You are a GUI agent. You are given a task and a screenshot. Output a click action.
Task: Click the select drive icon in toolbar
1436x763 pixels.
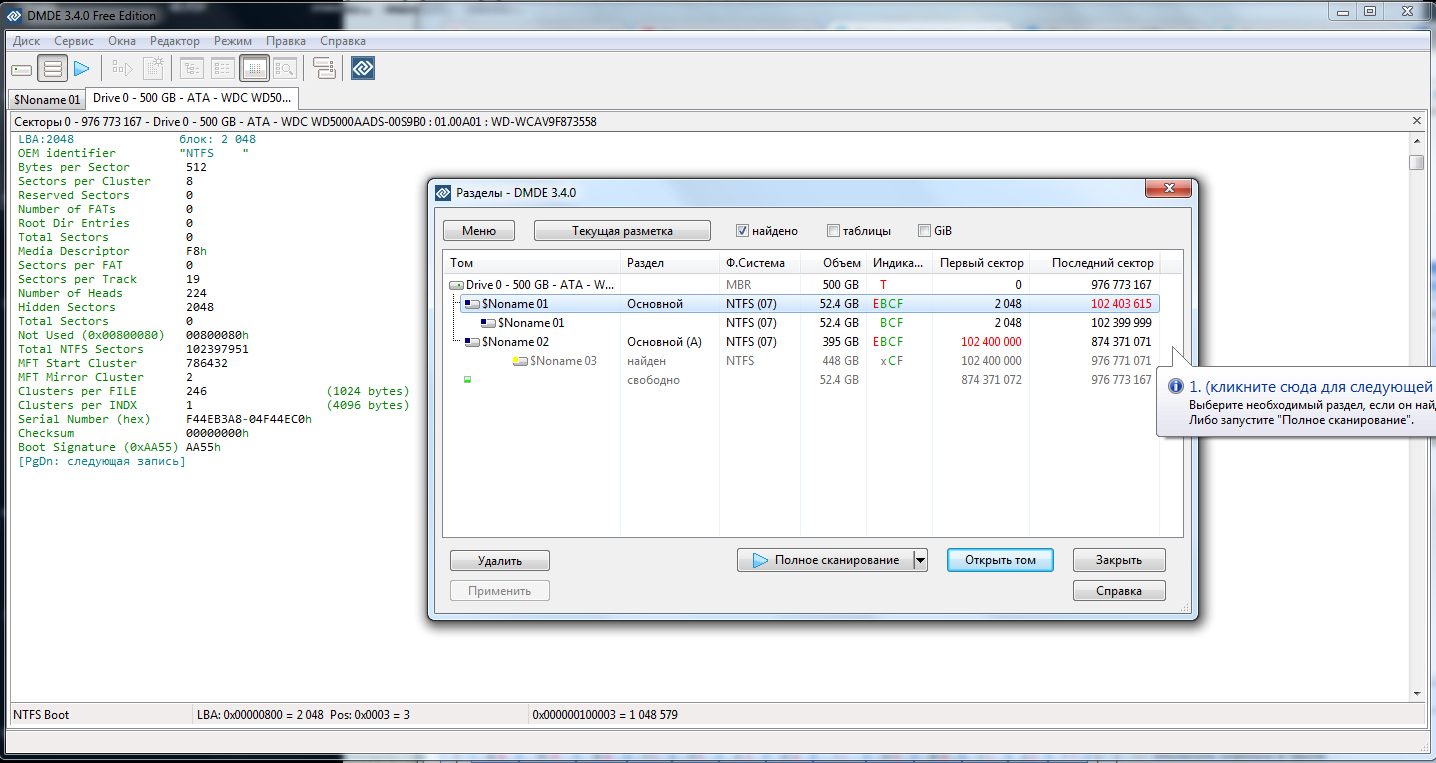pyautogui.click(x=21, y=69)
